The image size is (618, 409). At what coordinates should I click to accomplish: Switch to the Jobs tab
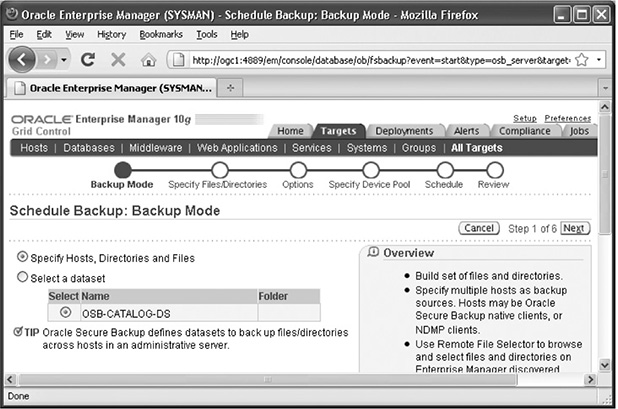click(579, 131)
